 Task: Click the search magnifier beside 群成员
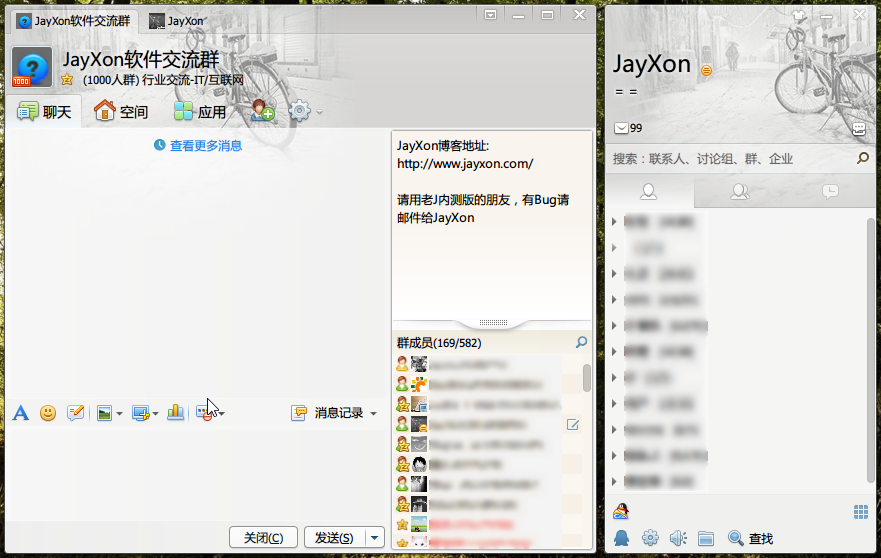[x=582, y=342]
